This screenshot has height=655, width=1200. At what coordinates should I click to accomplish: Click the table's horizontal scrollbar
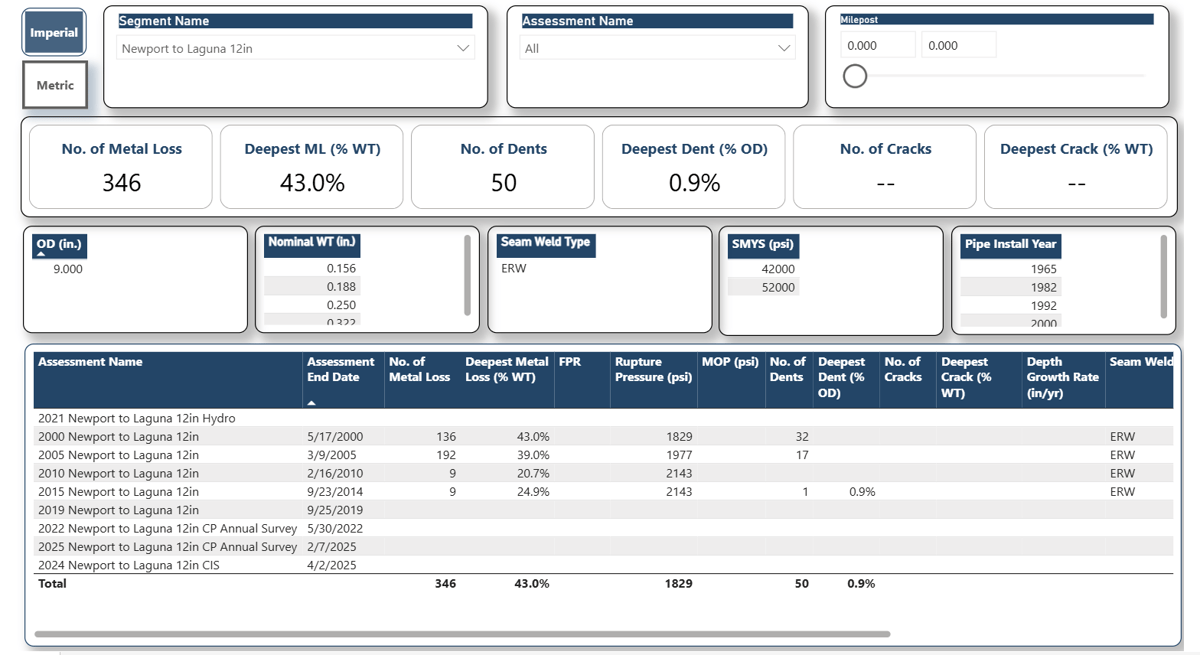pos(461,634)
